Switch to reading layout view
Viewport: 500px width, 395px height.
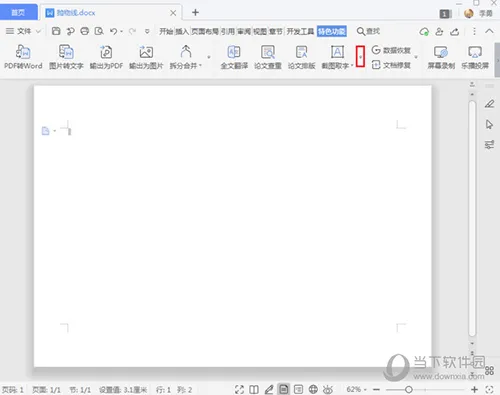[254, 389]
